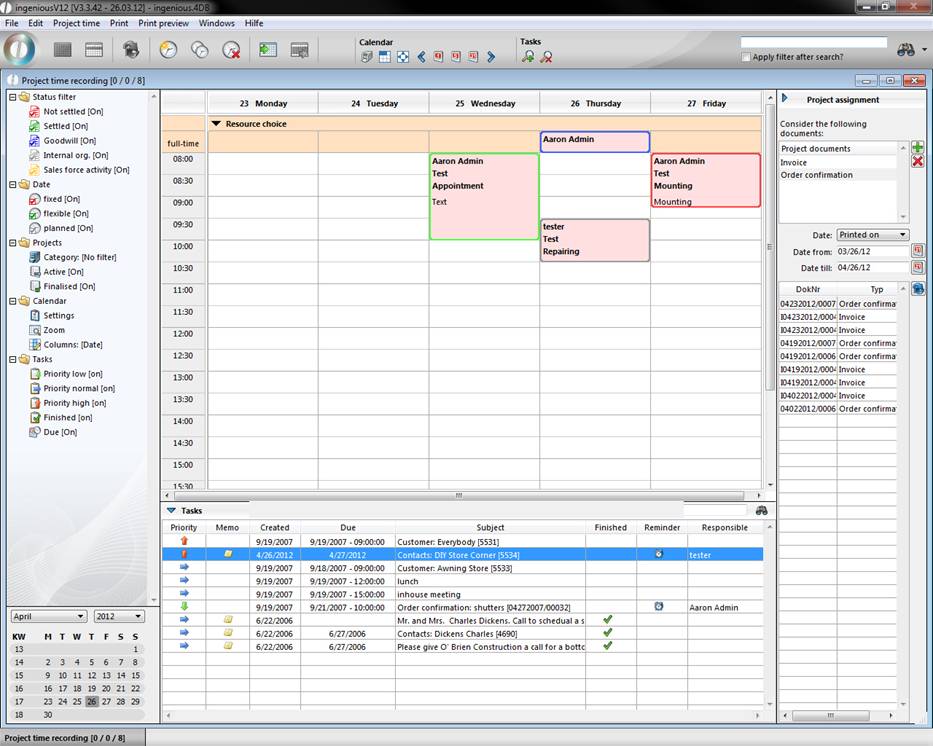Click the top search input field
This screenshot has height=746, width=933.
pyautogui.click(x=813, y=43)
